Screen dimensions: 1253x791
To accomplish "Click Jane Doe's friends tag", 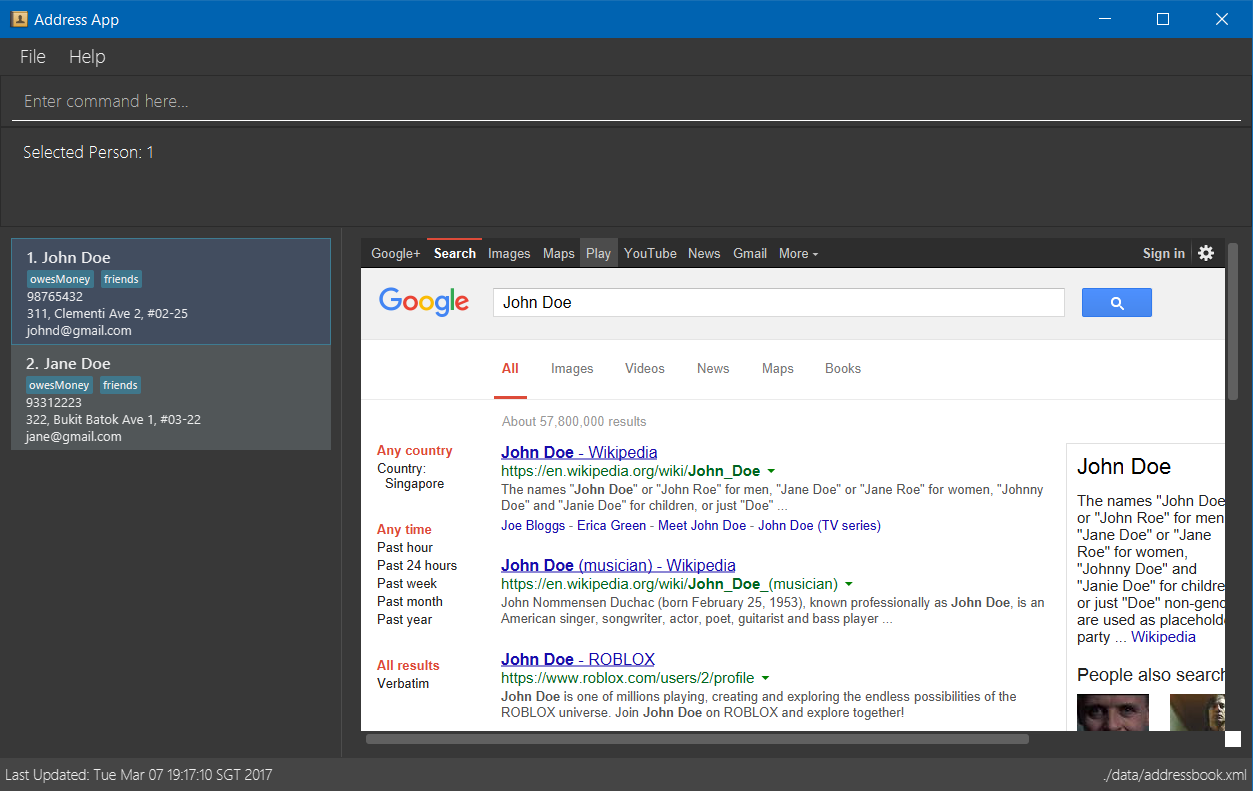I will 121,385.
